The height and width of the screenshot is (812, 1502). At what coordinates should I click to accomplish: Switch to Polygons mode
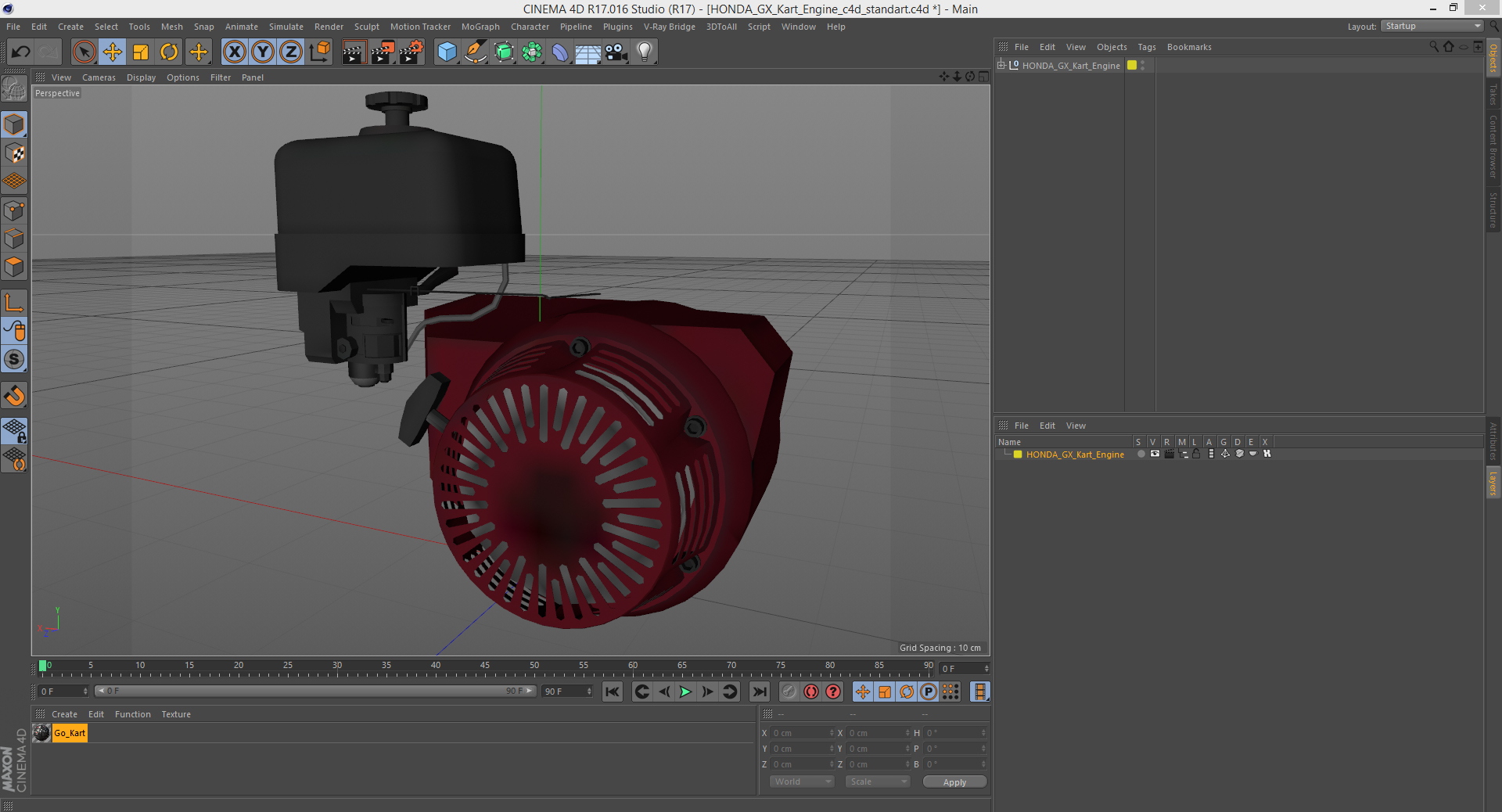point(14,267)
